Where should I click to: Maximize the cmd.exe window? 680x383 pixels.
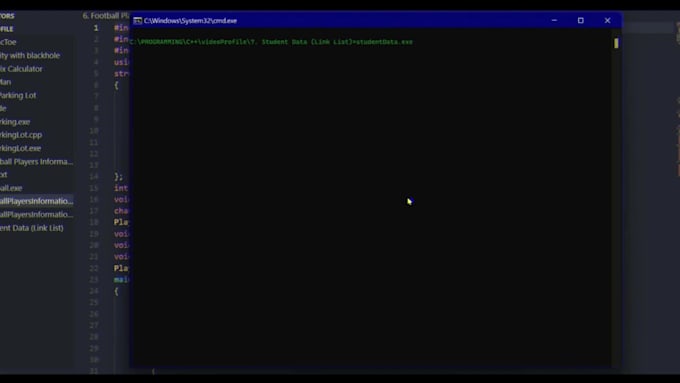[581, 20]
